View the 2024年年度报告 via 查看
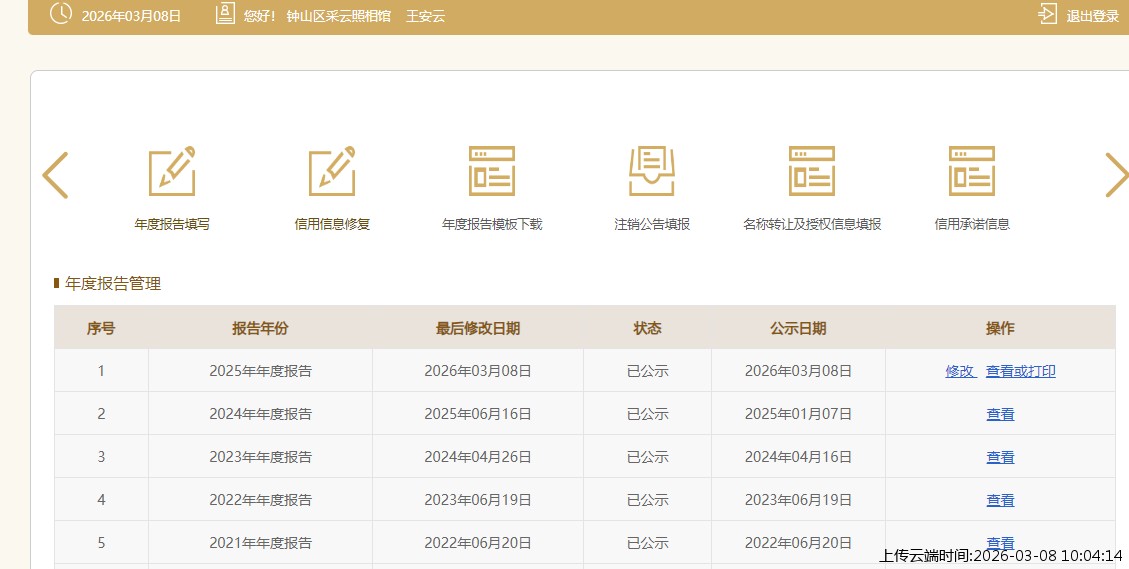The image size is (1129, 569). coord(1000,414)
